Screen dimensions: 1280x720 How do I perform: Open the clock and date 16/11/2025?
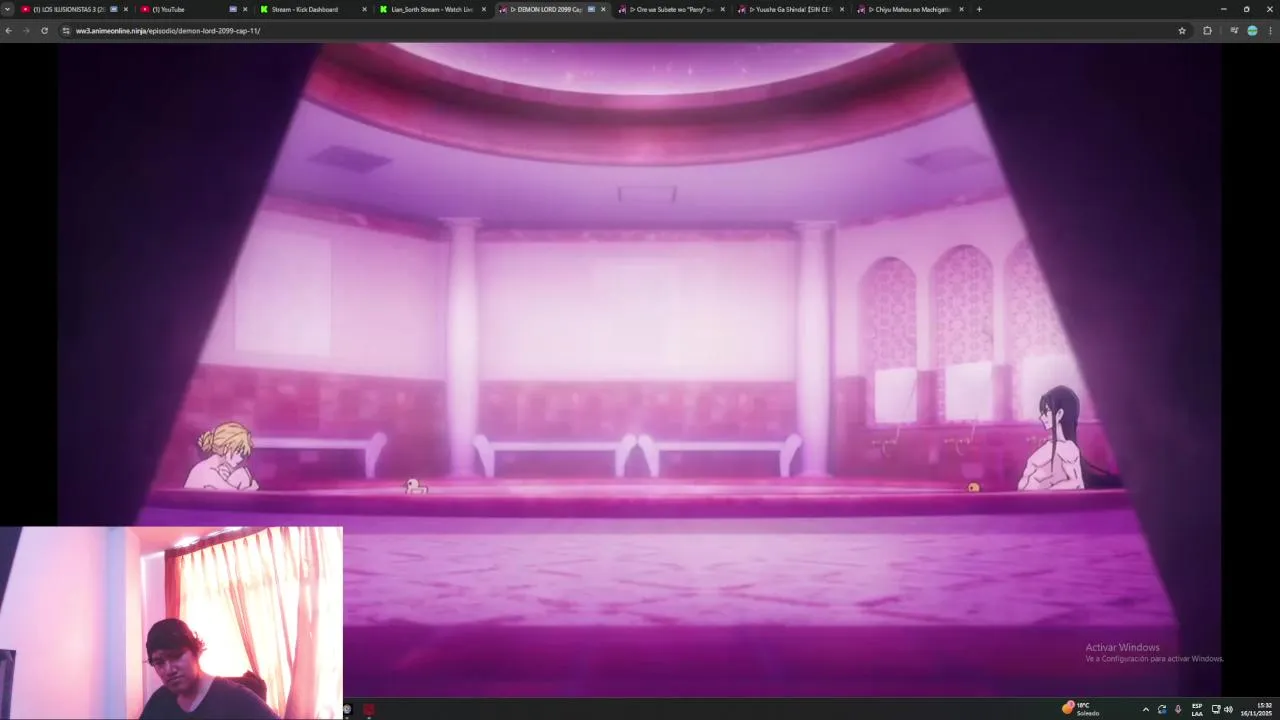pyautogui.click(x=1257, y=709)
